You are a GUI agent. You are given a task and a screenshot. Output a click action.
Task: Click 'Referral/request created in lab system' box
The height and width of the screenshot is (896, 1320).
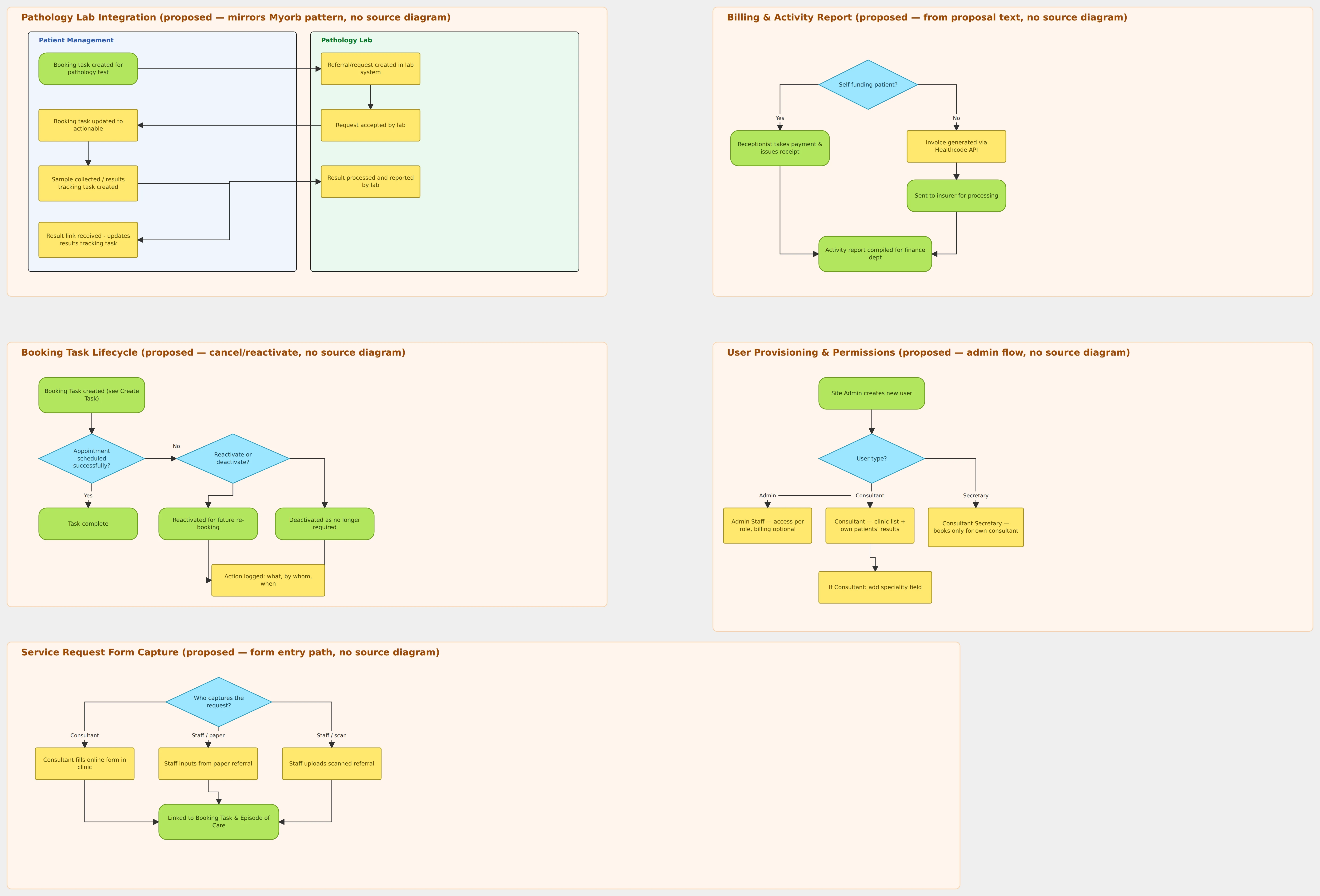[370, 69]
